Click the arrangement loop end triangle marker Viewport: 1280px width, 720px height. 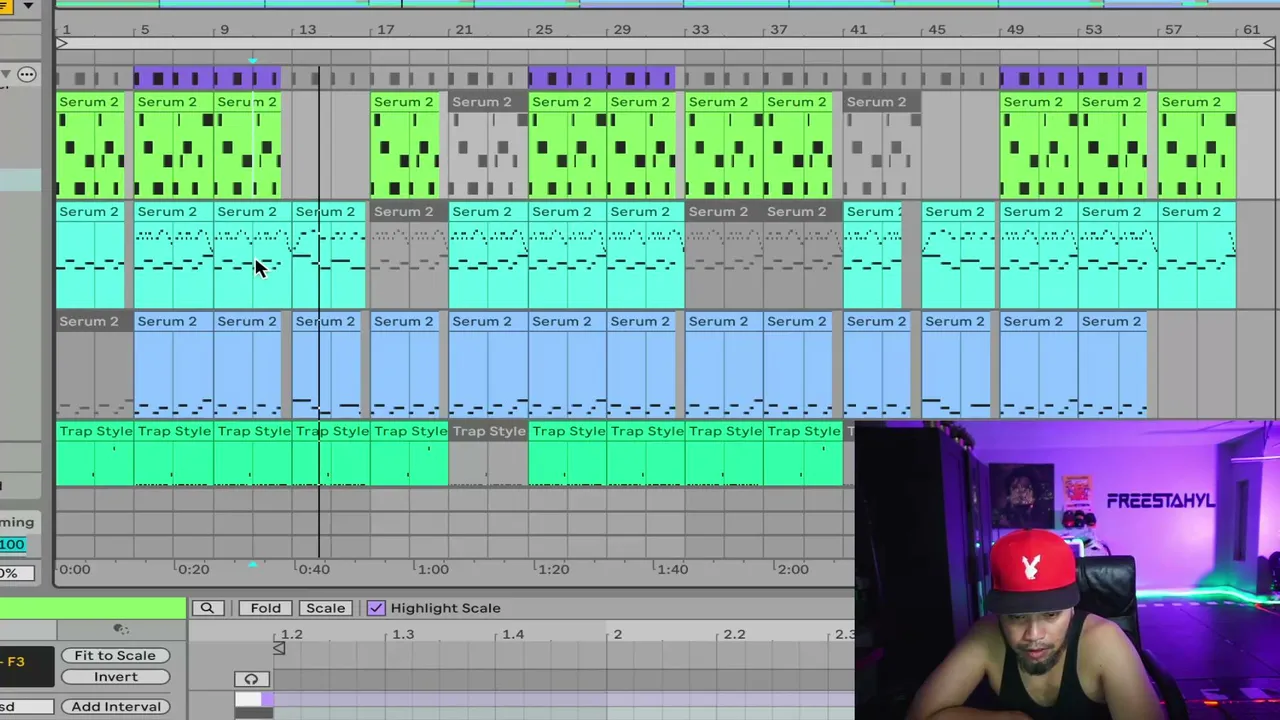point(1268,43)
